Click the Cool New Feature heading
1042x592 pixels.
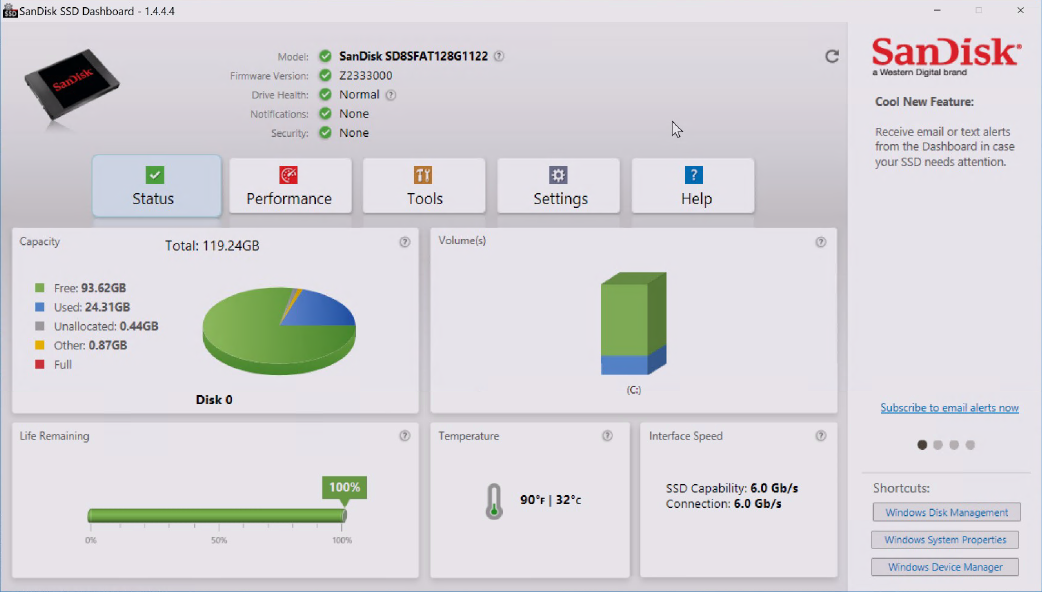(x=924, y=102)
